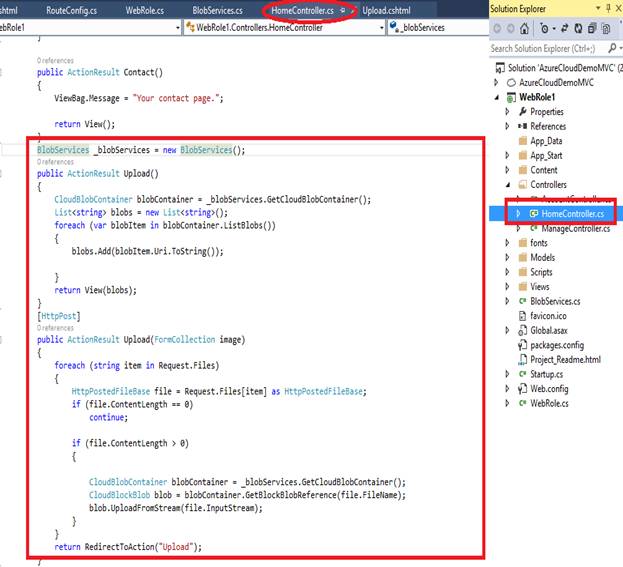Viewport: 623px width, 567px height.
Task: Click Forward button in Solution Explorer toolbar
Action: pos(511,28)
